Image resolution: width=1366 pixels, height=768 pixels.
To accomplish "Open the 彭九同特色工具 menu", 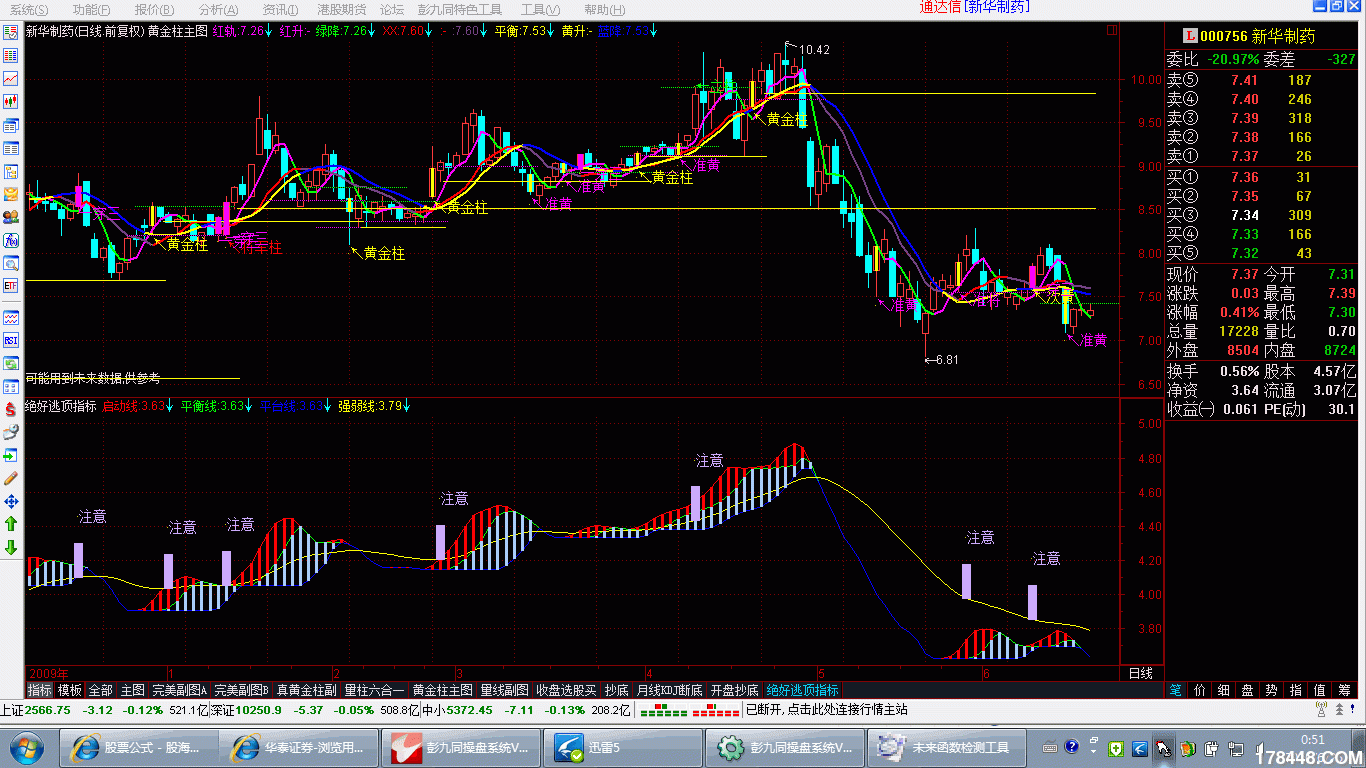I will click(x=460, y=8).
